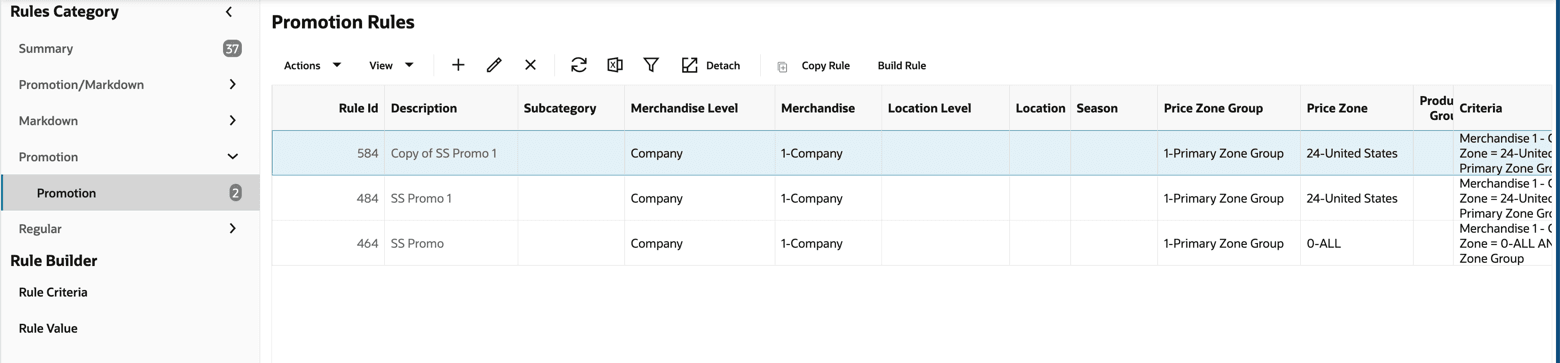Click the Copy Rule icon
Screen dimensions: 1560x363
[x=782, y=66]
